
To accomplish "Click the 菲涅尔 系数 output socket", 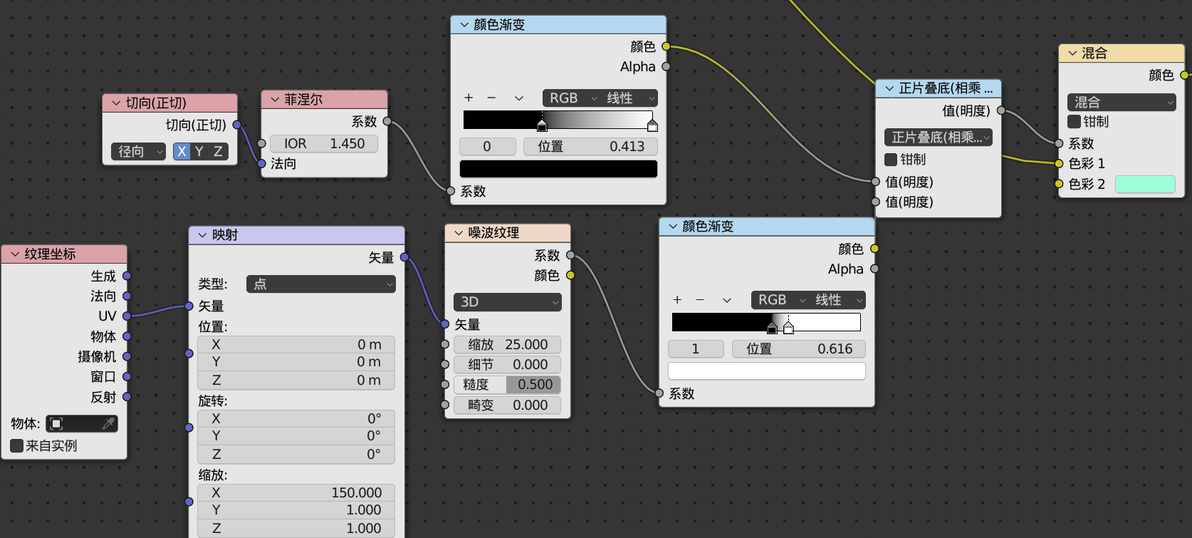I will pos(387,122).
